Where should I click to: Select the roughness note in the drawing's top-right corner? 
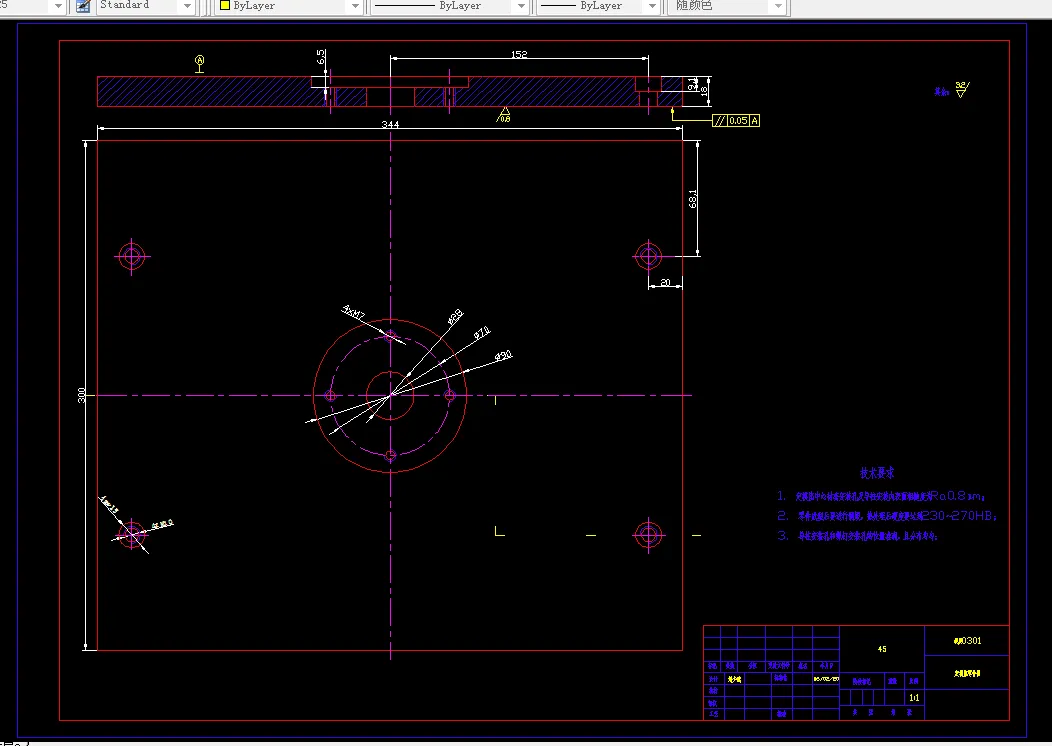point(952,90)
